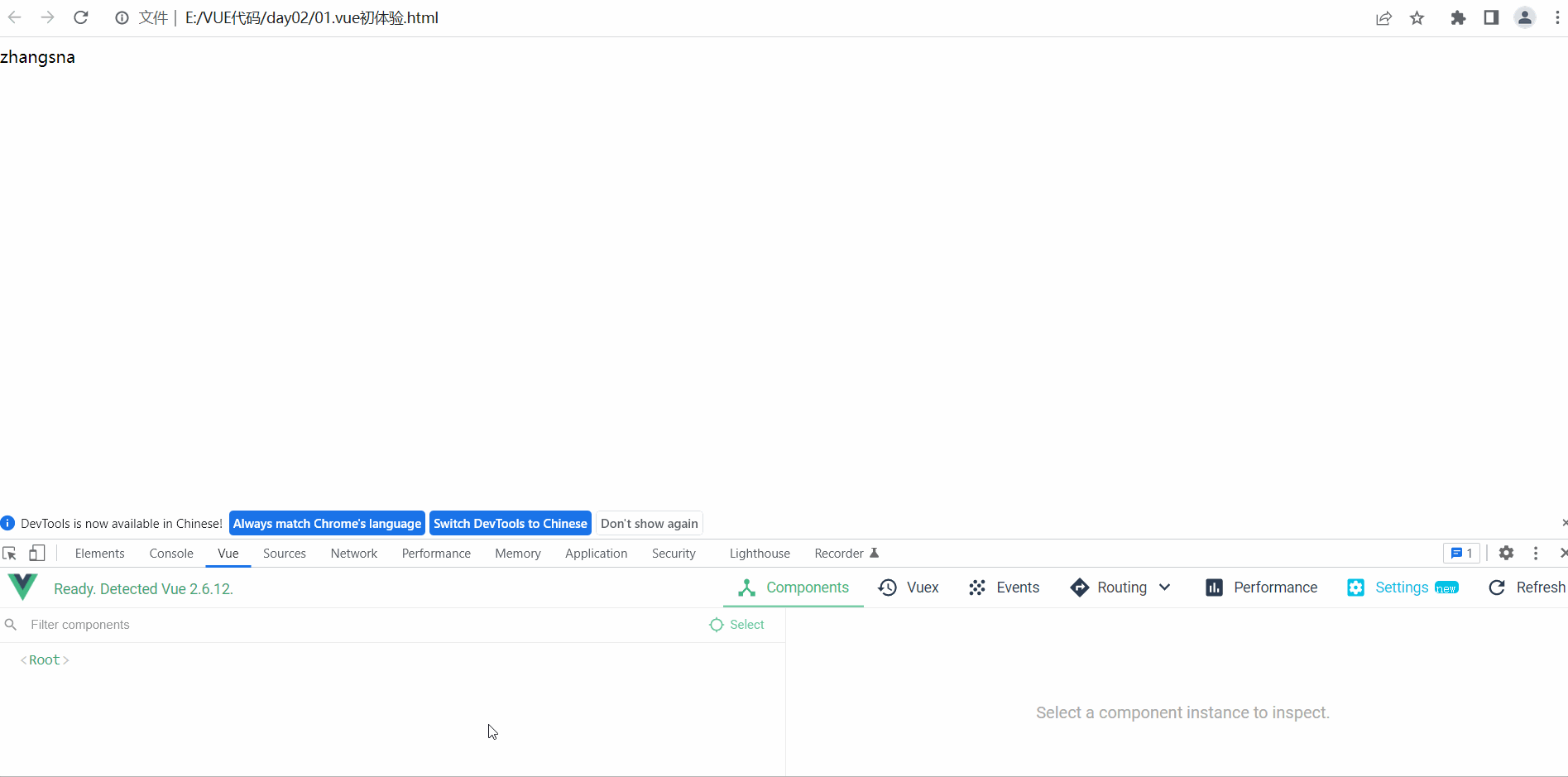The width and height of the screenshot is (1568, 777).
Task: Click Always match Chrome's language
Action: point(327,524)
